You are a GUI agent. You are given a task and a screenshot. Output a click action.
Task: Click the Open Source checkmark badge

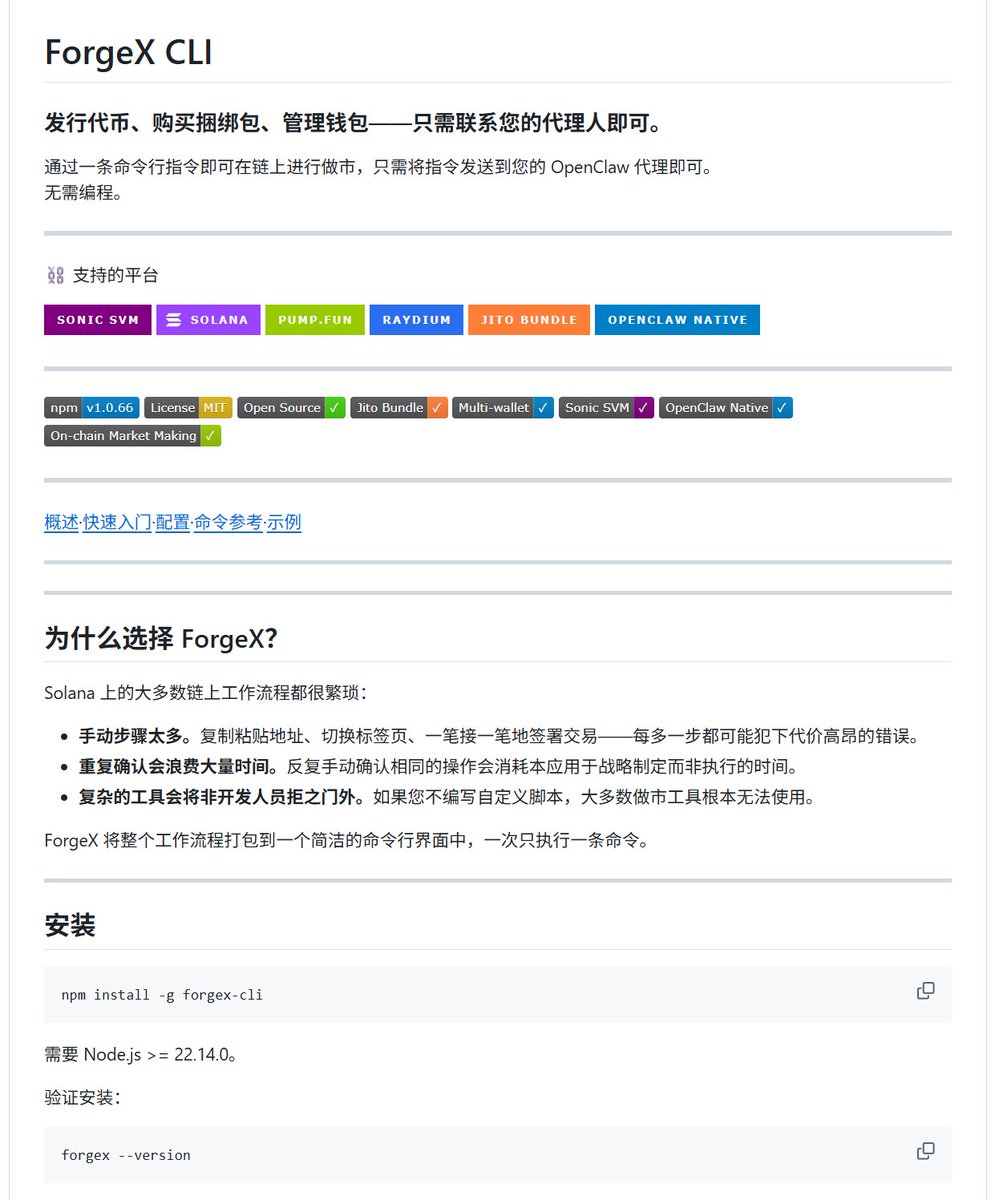[x=291, y=408]
